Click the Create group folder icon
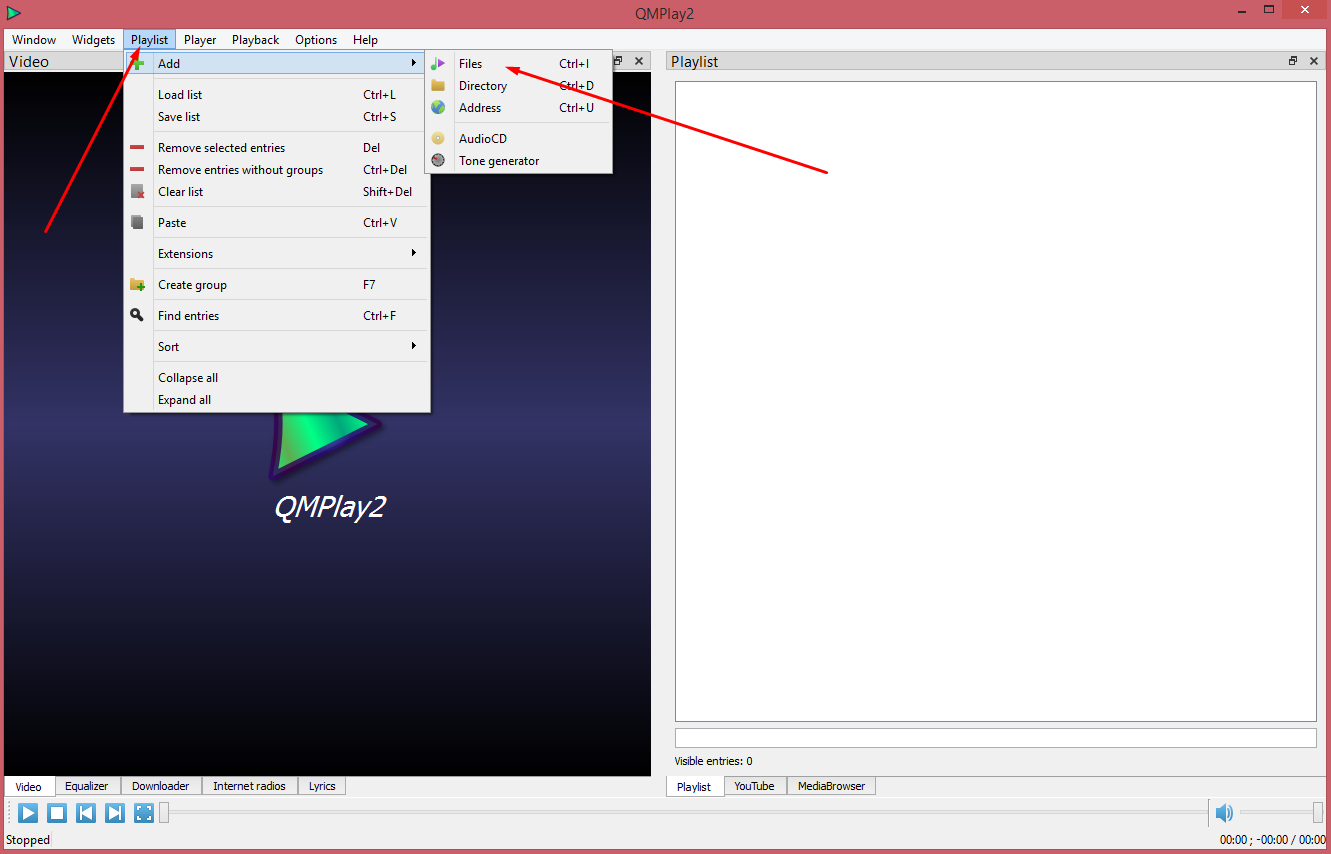The height and width of the screenshot is (854, 1331). coord(138,285)
